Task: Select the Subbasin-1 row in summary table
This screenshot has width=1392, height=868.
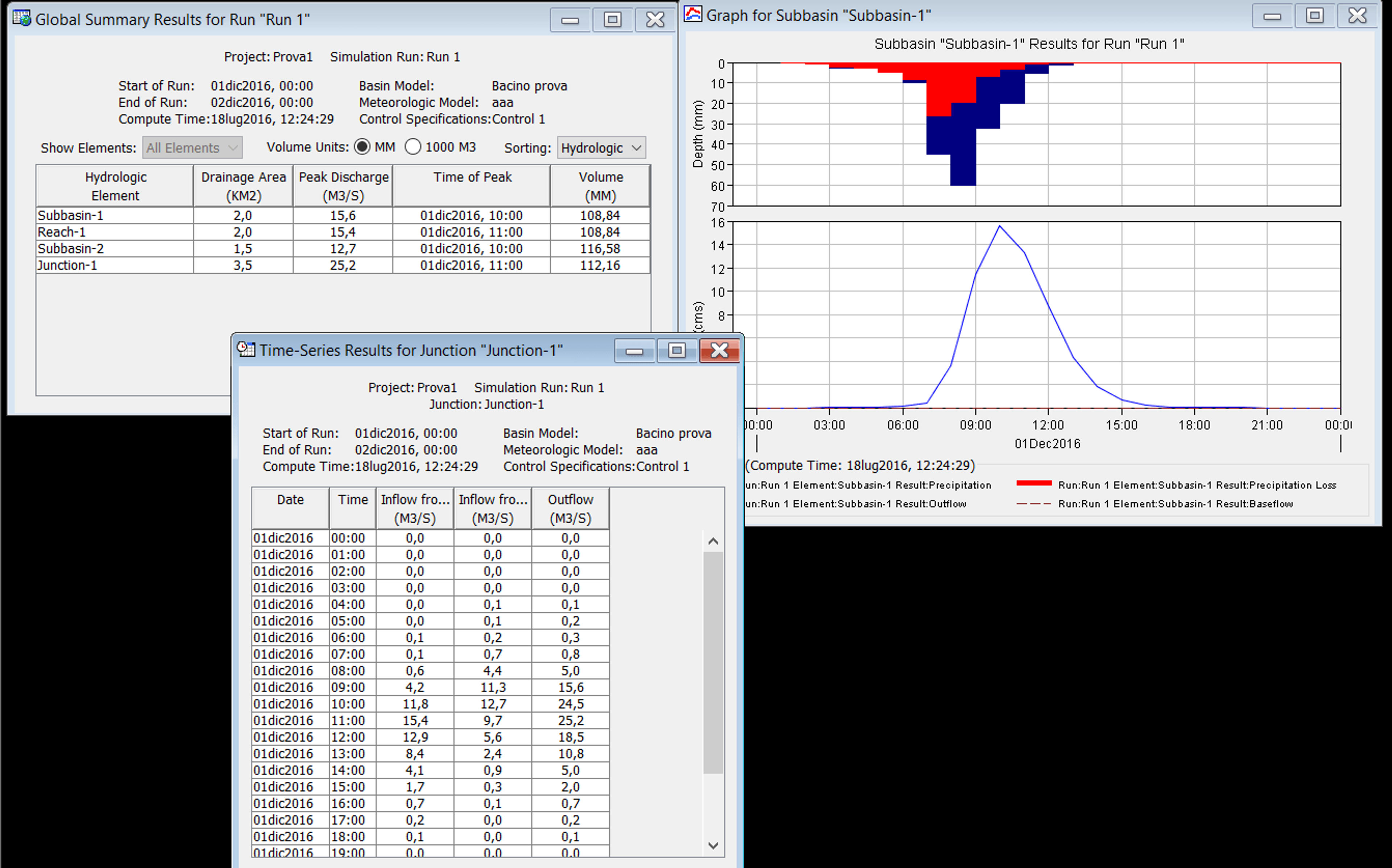Action: pos(343,215)
